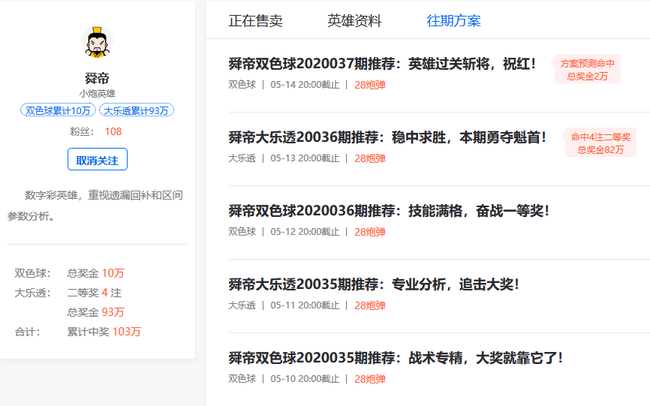Image resolution: width=650 pixels, height=406 pixels.
Task: Open 舜帝双色球2020037期推荐 article
Action: point(382,64)
